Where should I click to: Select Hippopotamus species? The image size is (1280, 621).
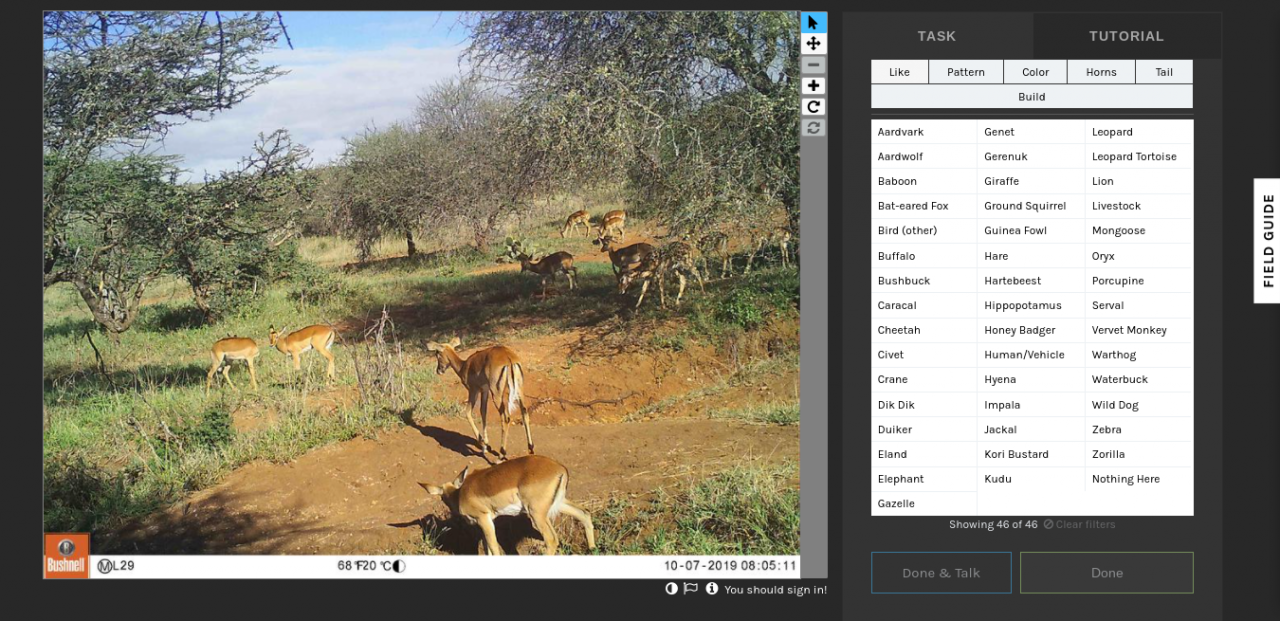coord(1031,305)
